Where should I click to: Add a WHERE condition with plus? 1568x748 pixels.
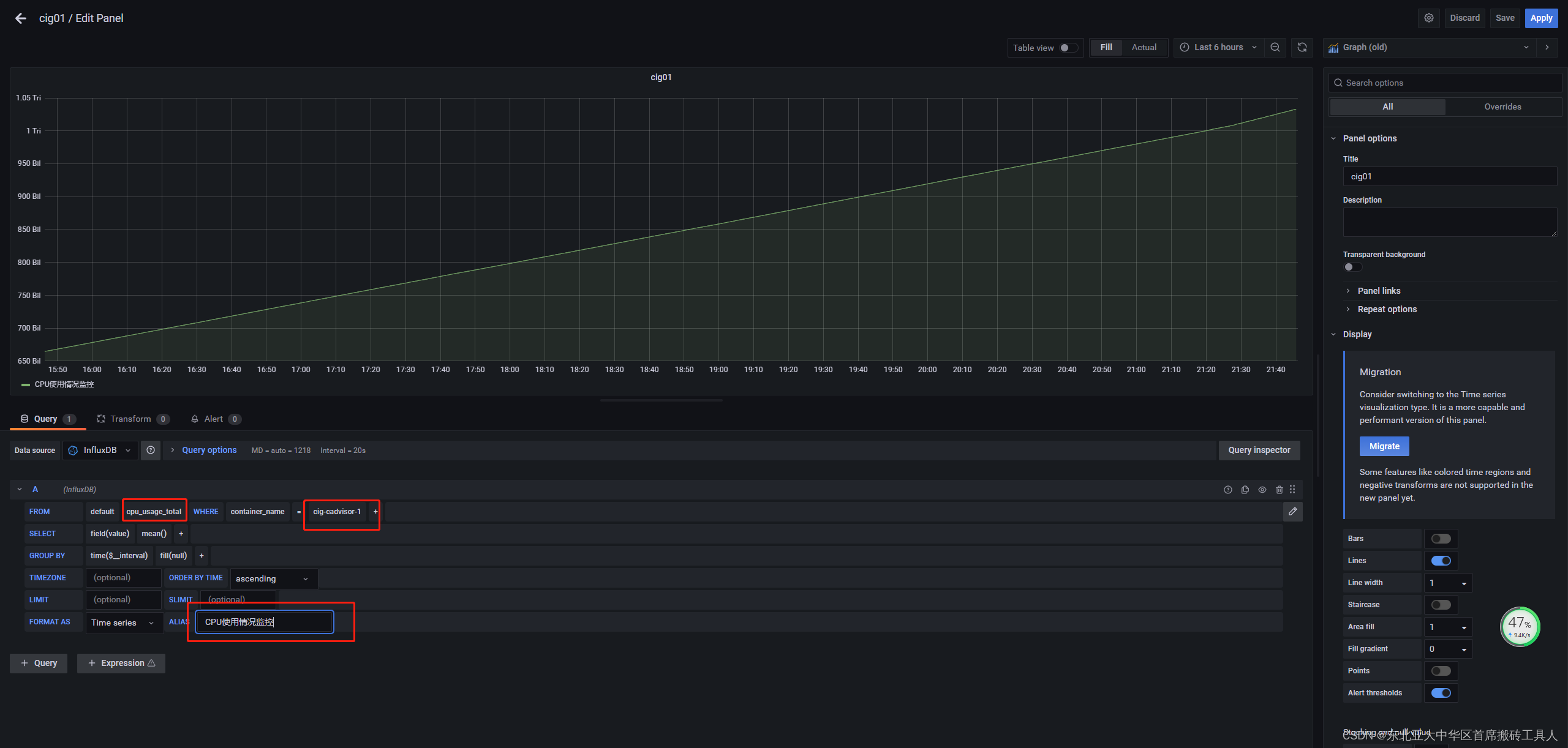click(375, 512)
